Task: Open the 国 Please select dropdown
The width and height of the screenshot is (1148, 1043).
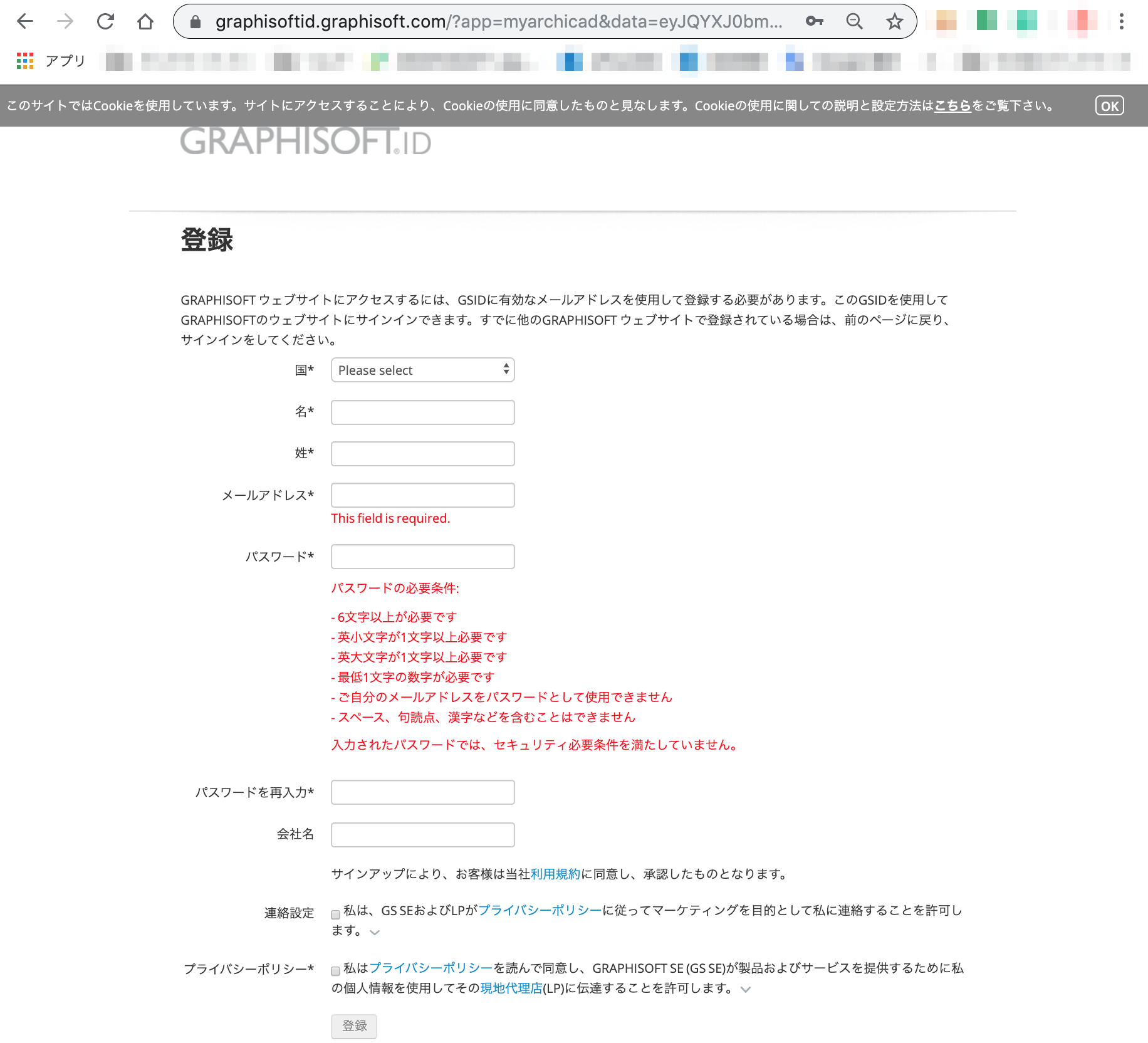Action: coord(423,370)
